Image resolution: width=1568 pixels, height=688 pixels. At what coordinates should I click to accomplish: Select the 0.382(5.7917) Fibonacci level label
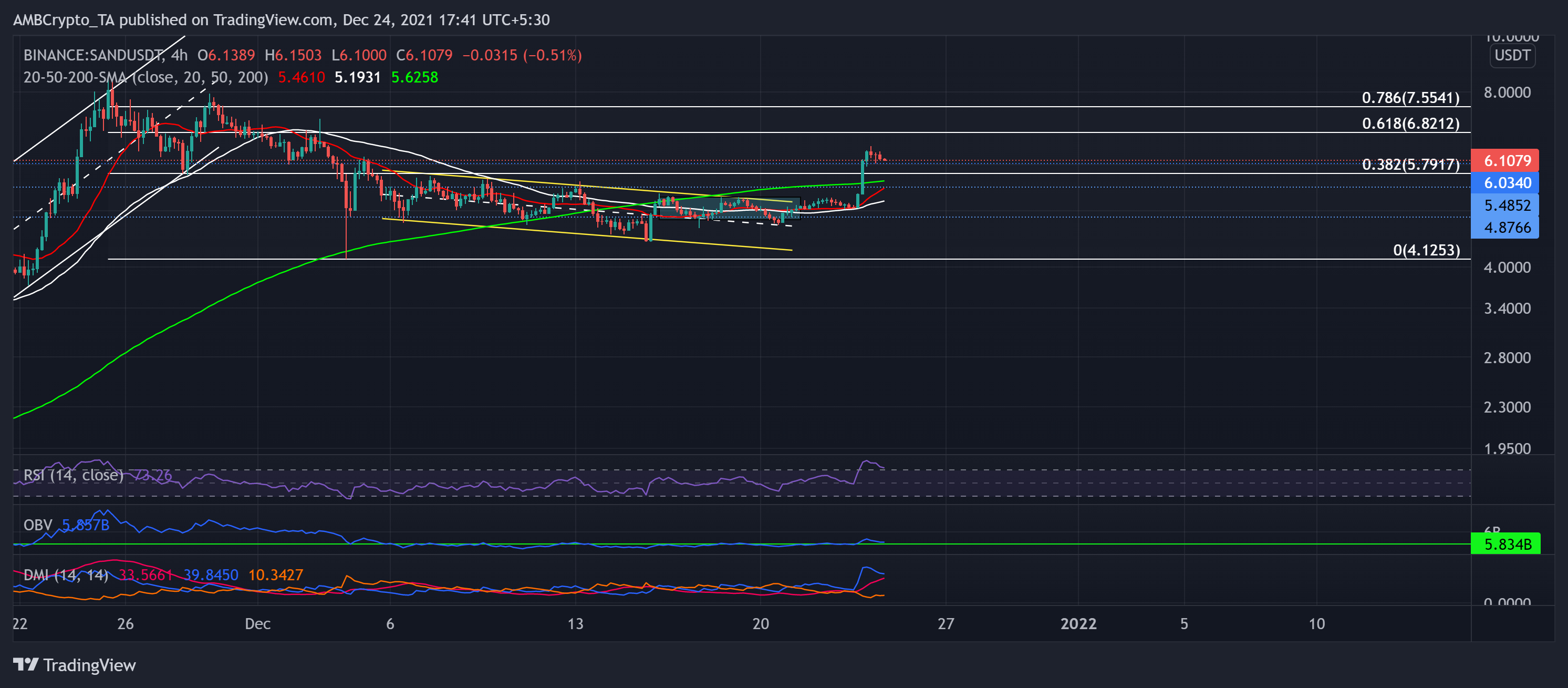point(1410,165)
